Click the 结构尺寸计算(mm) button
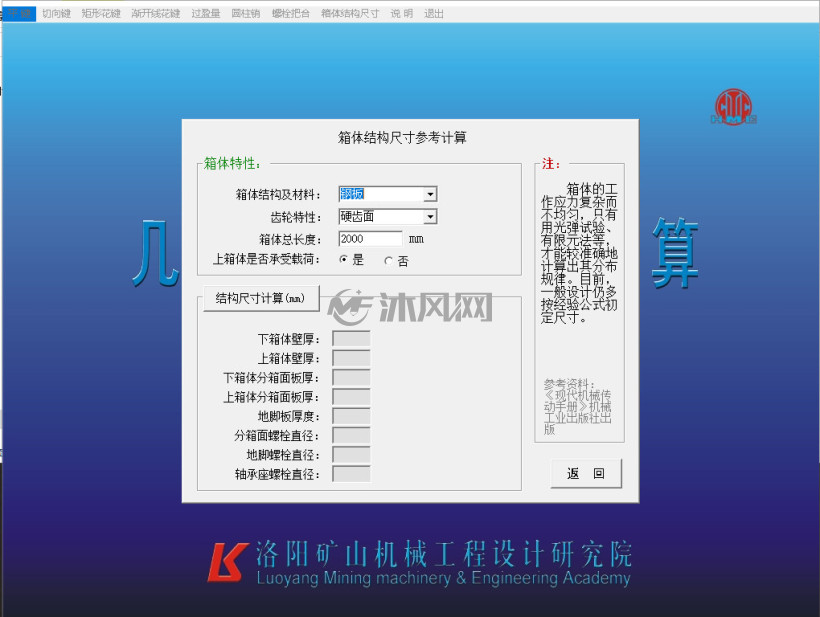 tap(260, 299)
